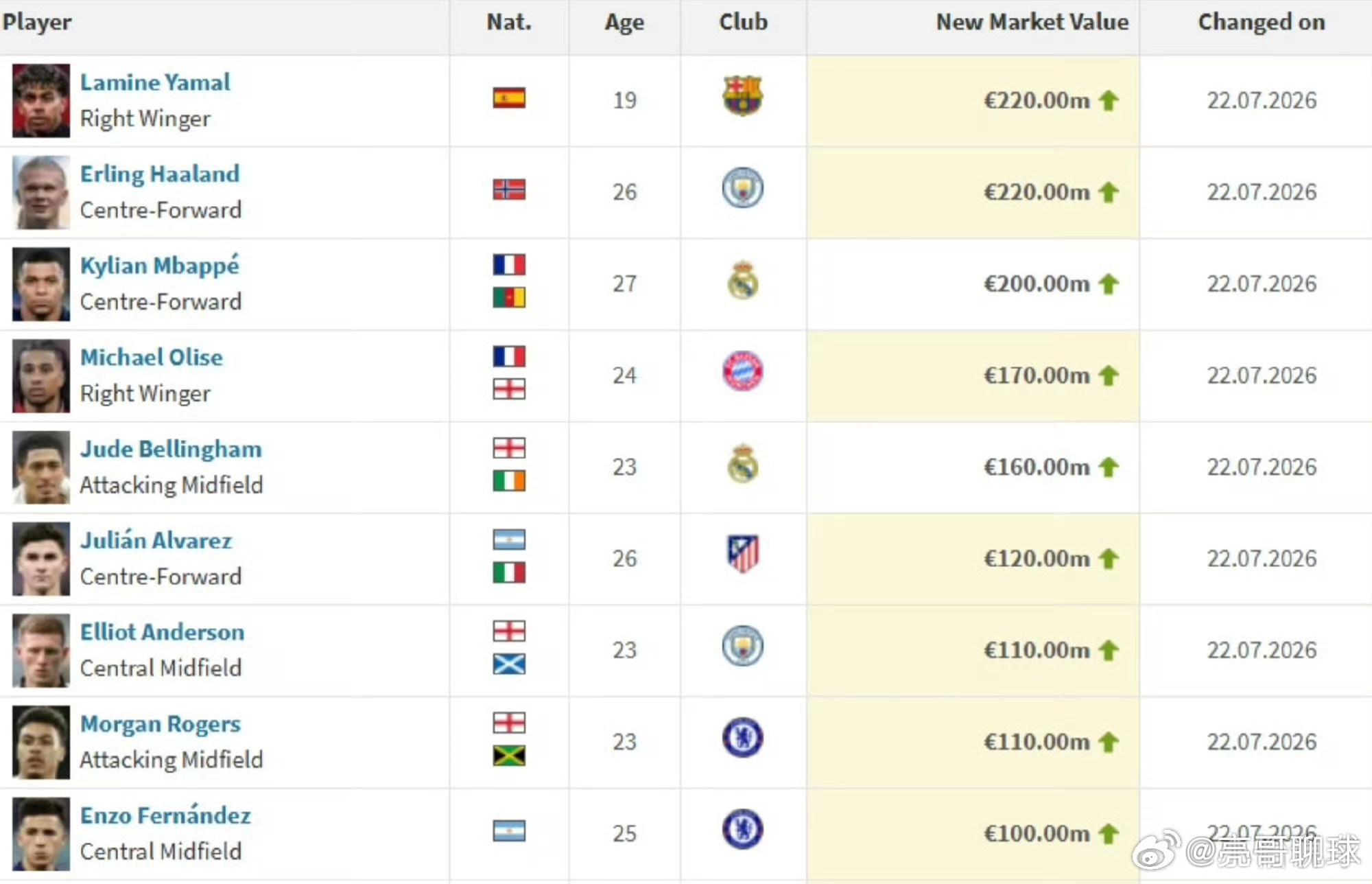Screen dimensions: 1372x884
Task: Open Lamine Yamal's player profile link
Action: [155, 82]
